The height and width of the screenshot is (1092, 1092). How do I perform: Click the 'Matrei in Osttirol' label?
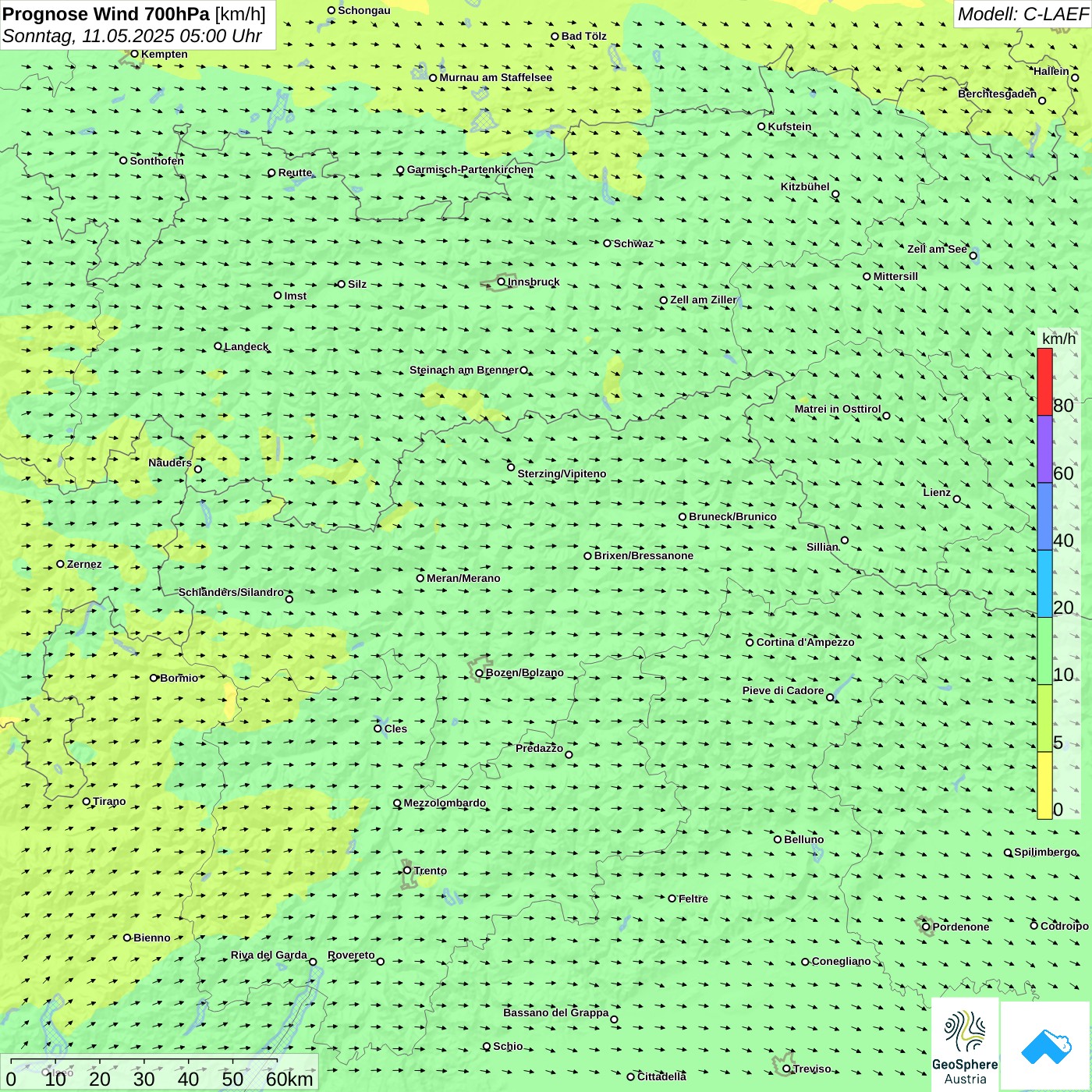(838, 409)
